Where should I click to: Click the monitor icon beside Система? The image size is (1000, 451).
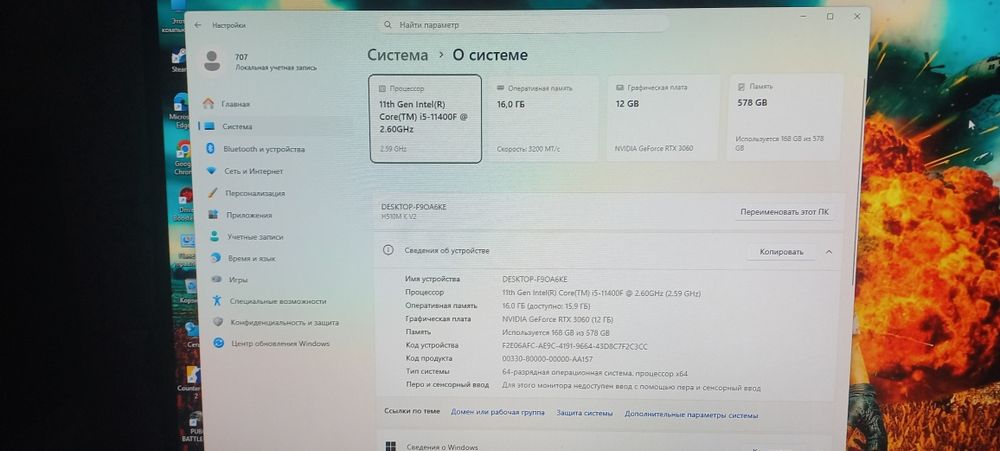click(x=209, y=126)
